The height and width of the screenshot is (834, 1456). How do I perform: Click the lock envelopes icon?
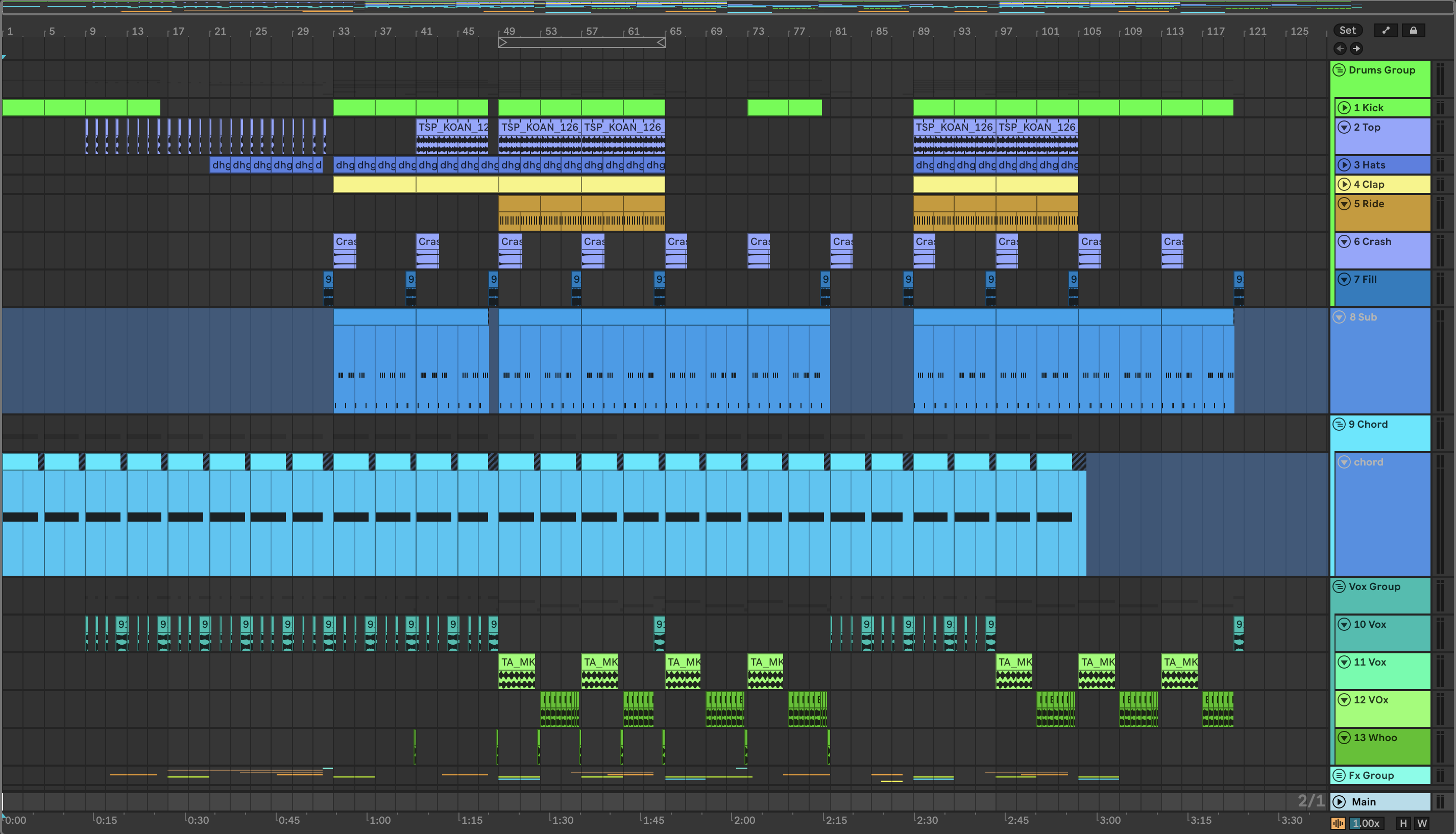pos(1413,30)
